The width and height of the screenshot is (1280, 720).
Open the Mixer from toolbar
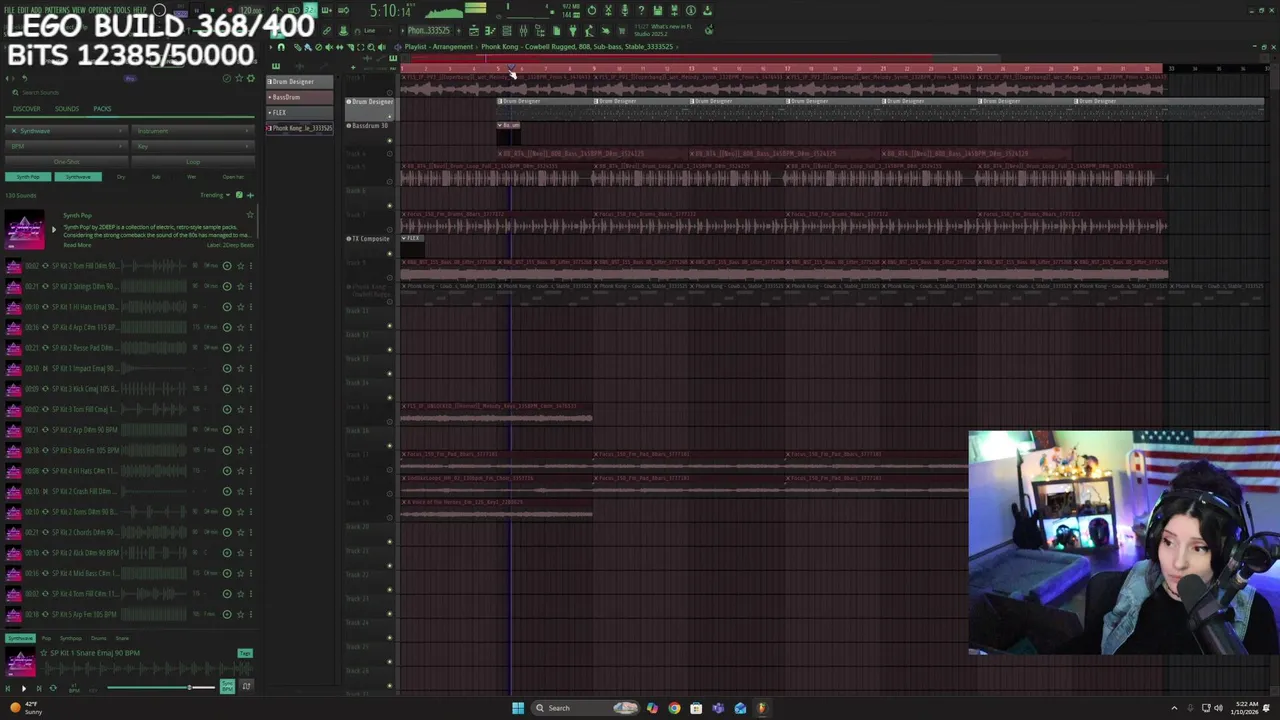pos(523,31)
